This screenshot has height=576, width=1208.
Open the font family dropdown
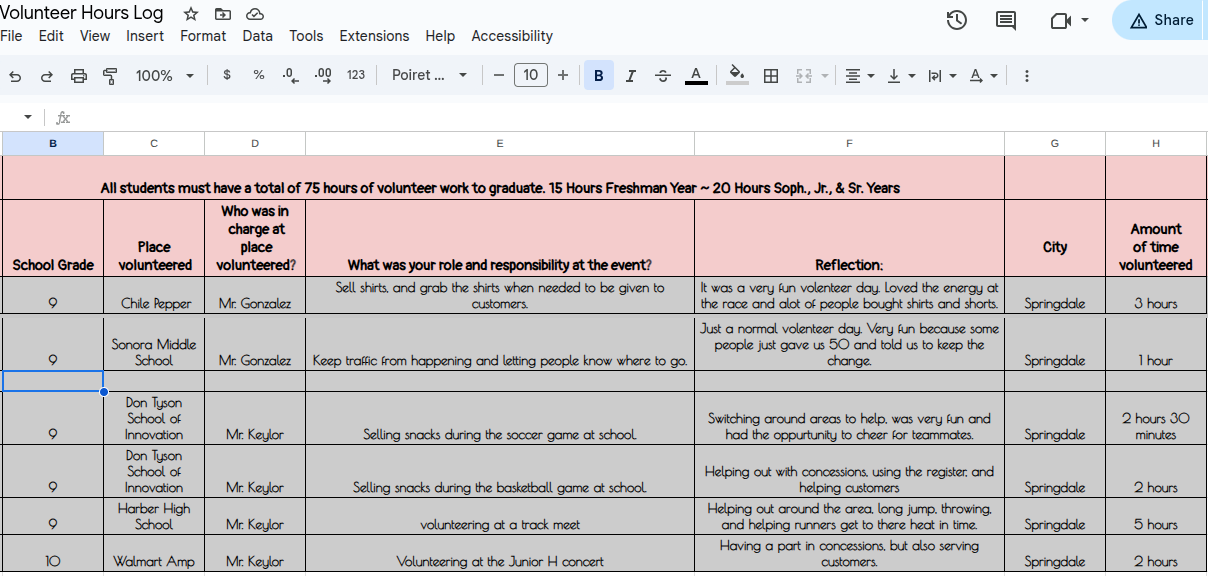coord(429,75)
